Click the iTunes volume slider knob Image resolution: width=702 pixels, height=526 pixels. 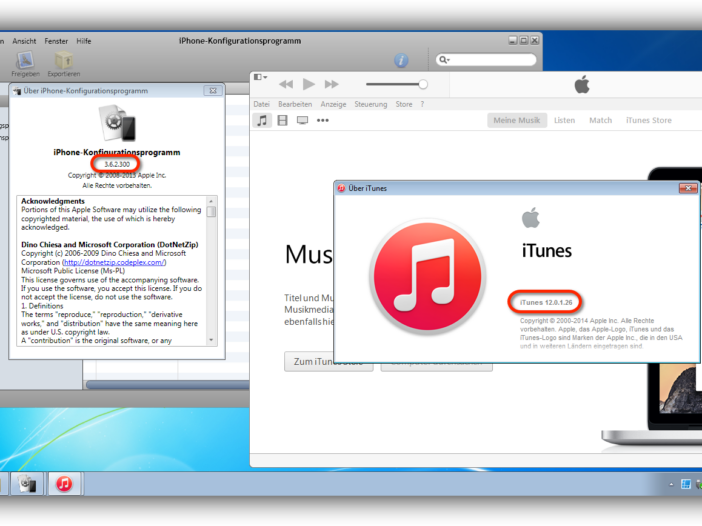pos(423,84)
